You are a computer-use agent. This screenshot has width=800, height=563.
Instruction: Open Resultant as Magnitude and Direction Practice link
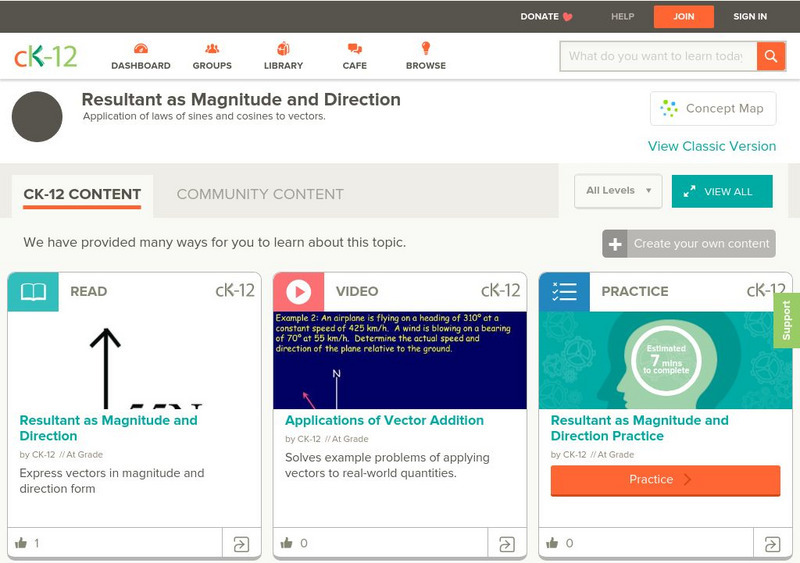[640, 428]
